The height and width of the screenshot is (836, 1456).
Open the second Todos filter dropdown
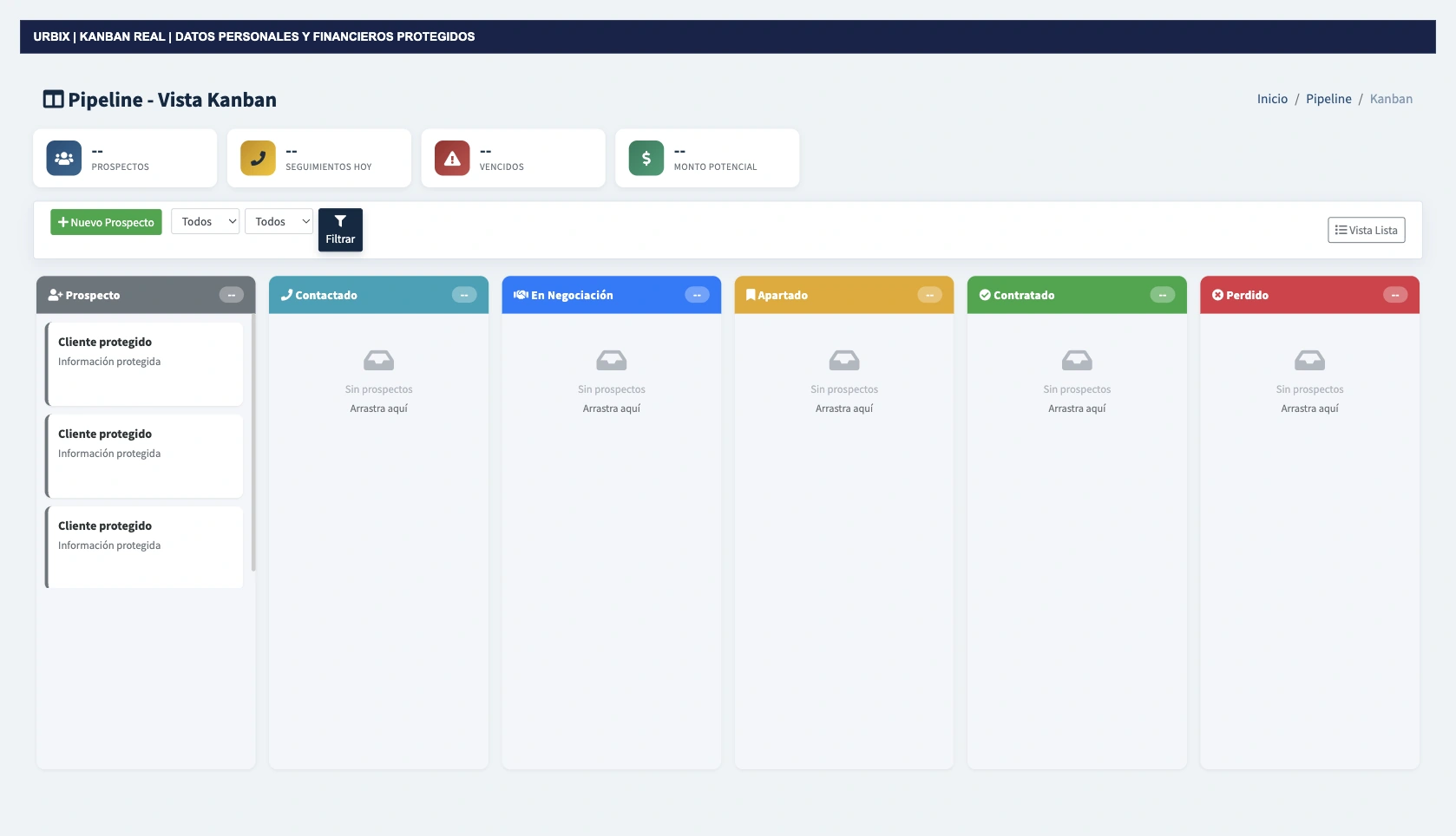click(279, 222)
